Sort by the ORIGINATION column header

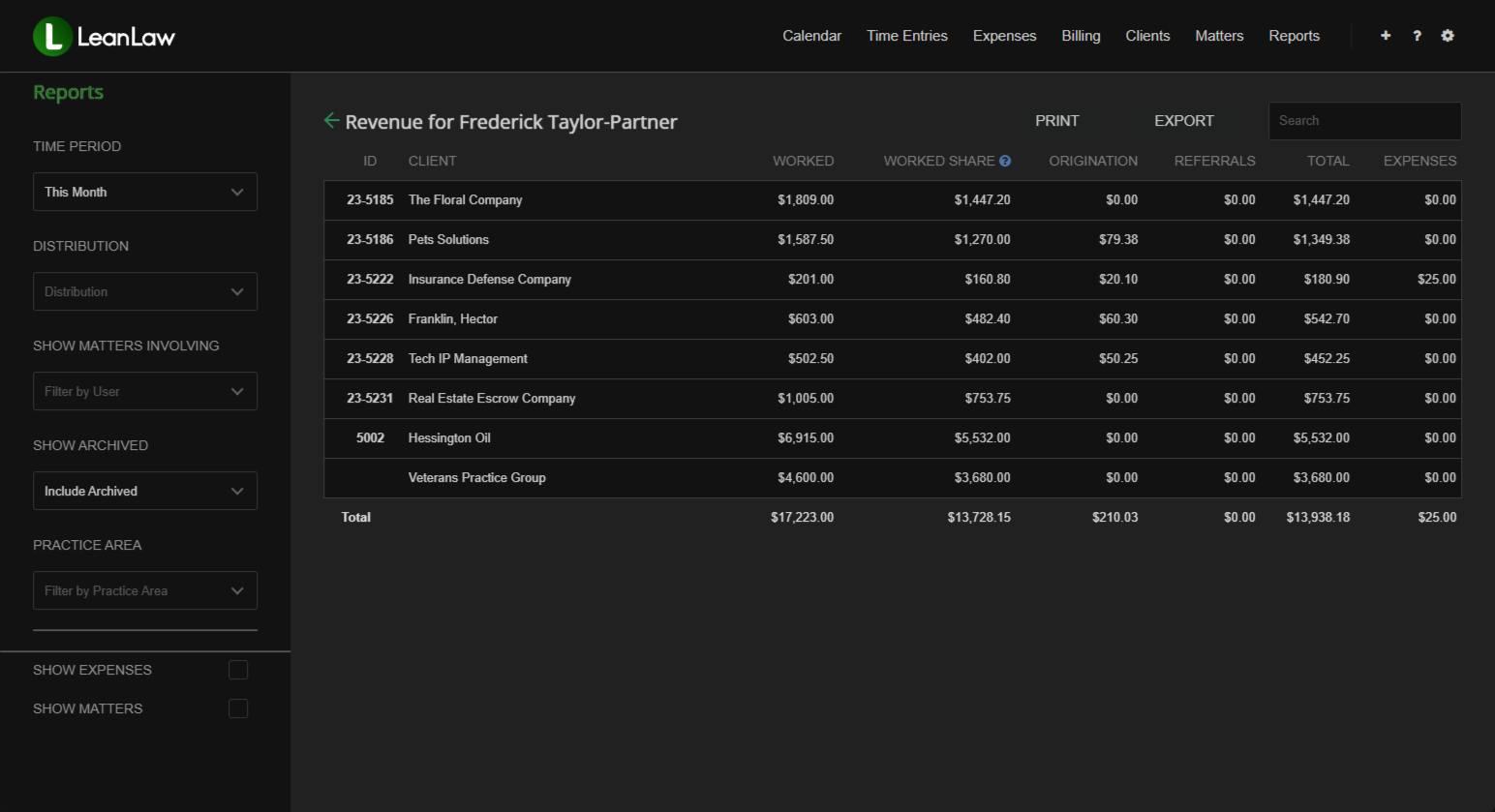(x=1093, y=161)
